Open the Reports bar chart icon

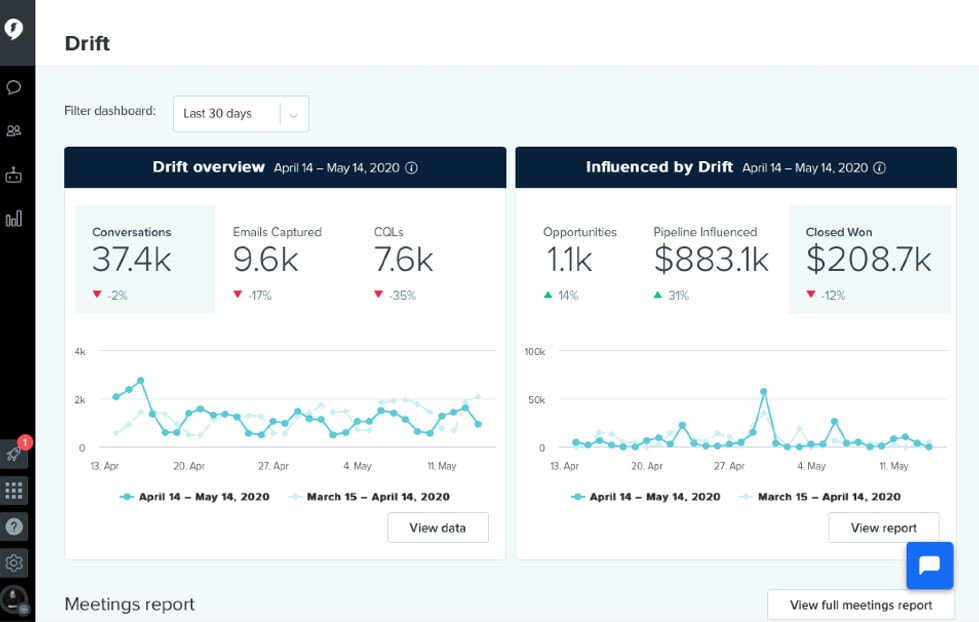point(14,219)
